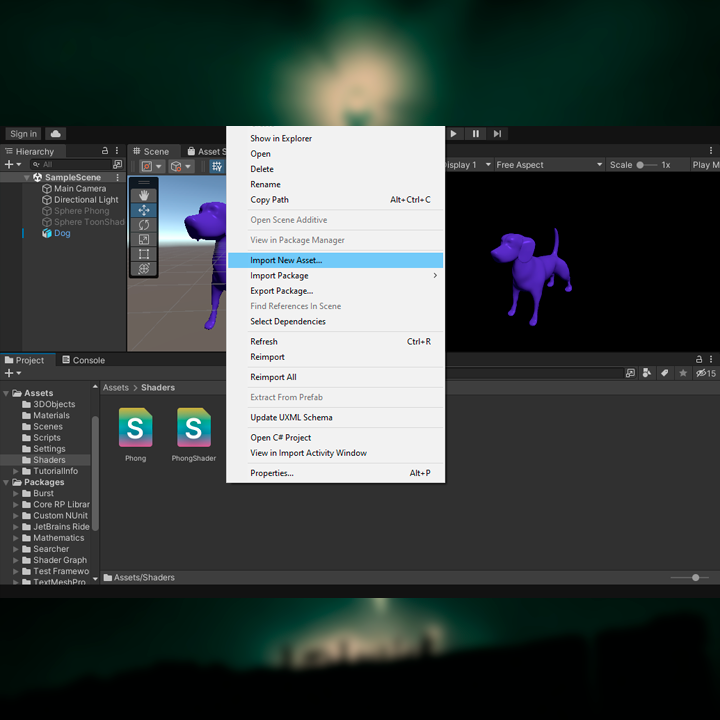The height and width of the screenshot is (720, 720).
Task: Select the Rotate tool in Scene
Action: [144, 225]
